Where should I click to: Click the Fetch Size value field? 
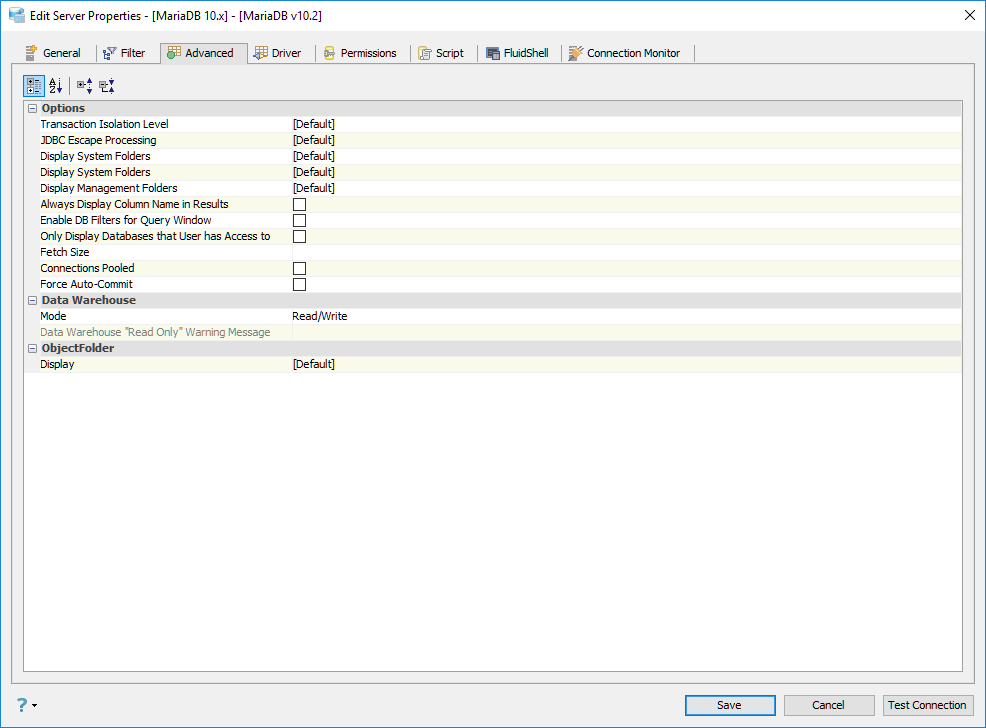(x=626, y=252)
